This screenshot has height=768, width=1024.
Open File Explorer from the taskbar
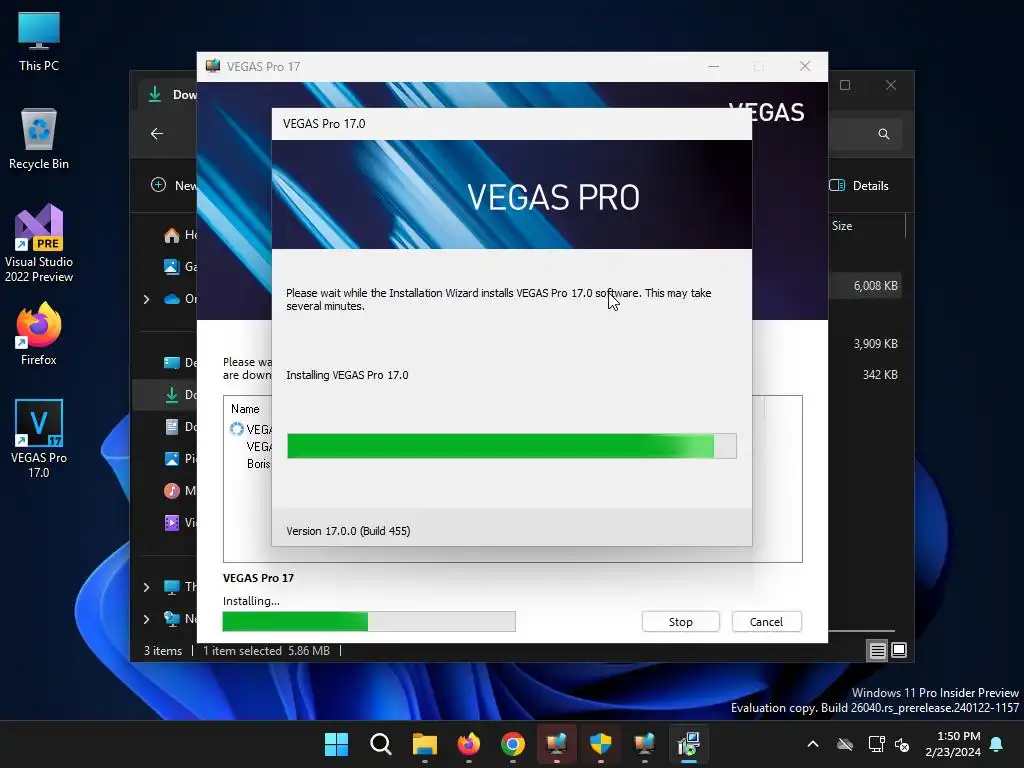424,744
